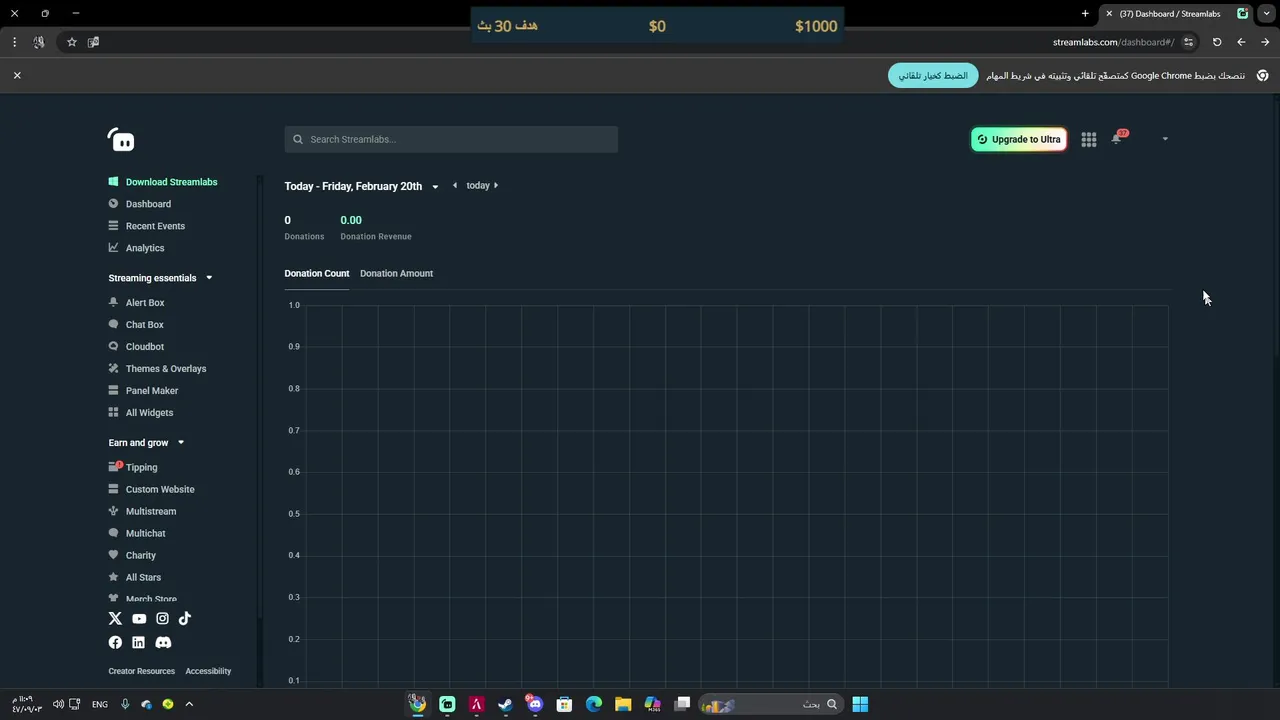This screenshot has width=1280, height=720.
Task: Open Multichat
Action: click(x=146, y=534)
